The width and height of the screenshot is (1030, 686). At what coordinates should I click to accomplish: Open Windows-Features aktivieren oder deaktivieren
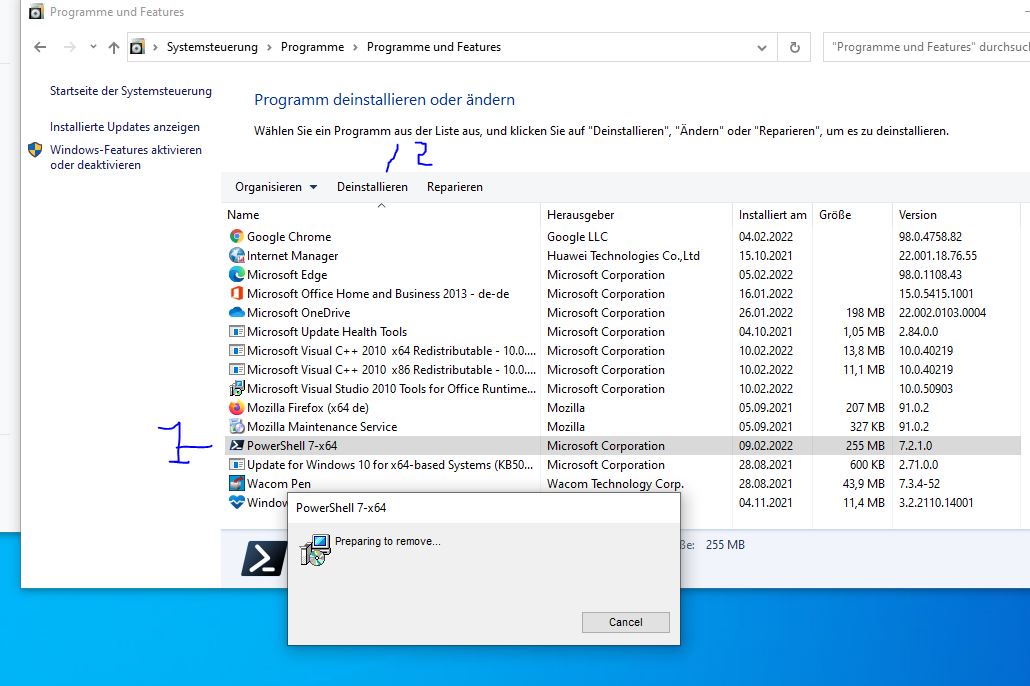[126, 158]
